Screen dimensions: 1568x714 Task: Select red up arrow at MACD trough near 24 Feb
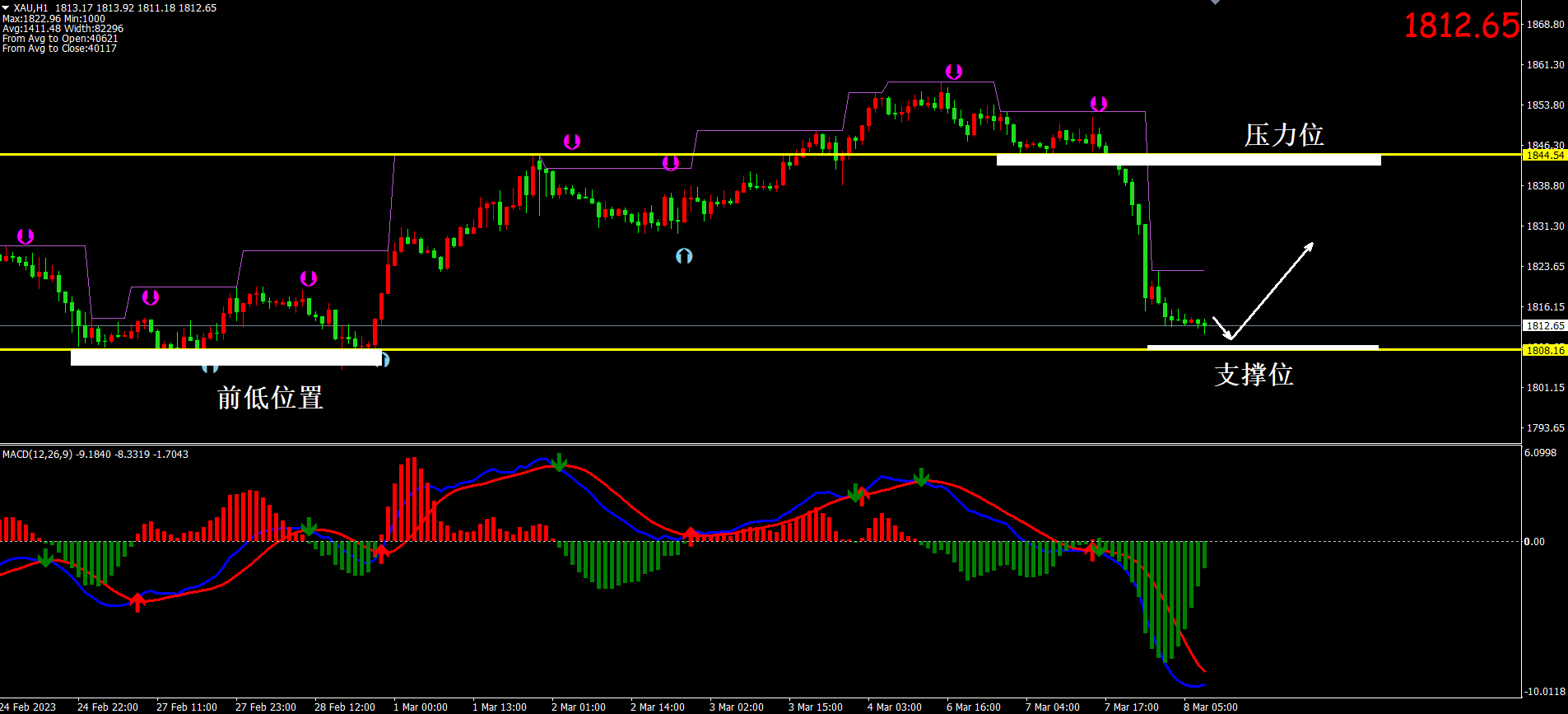point(137,602)
